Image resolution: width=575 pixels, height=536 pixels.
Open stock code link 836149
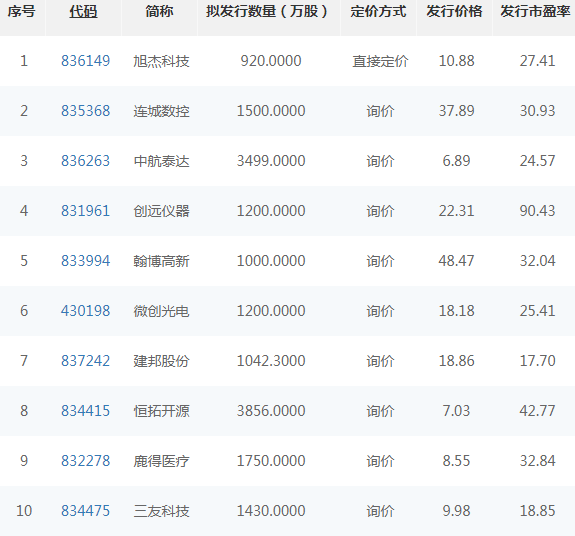point(85,61)
